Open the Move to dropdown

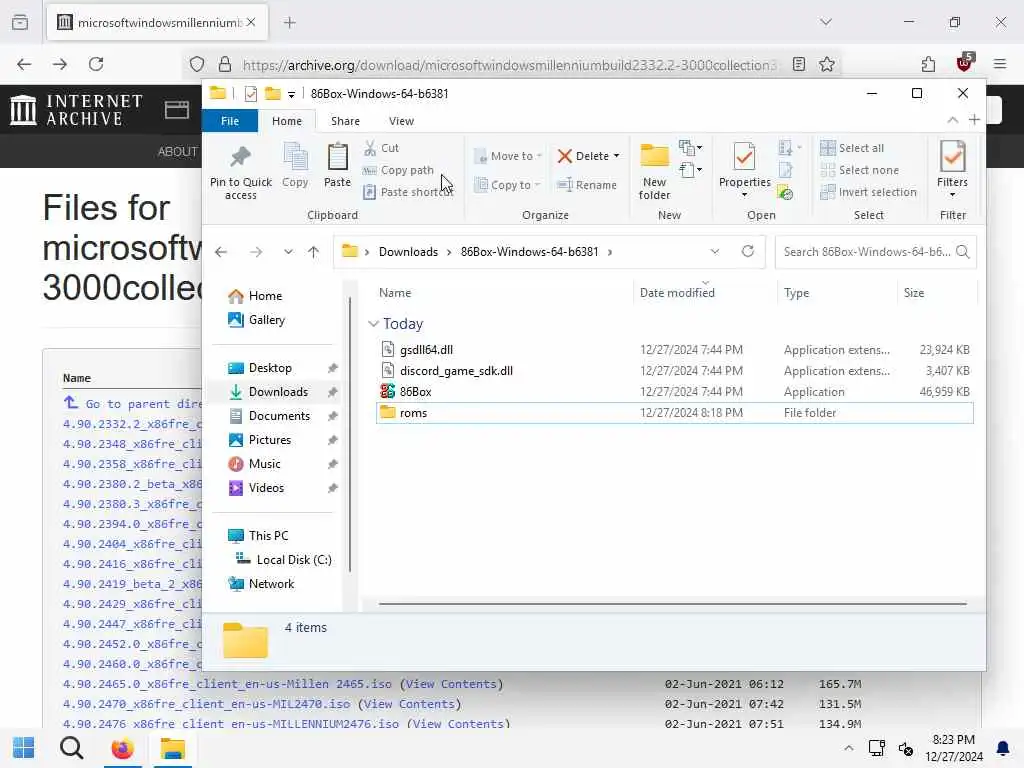pos(509,156)
